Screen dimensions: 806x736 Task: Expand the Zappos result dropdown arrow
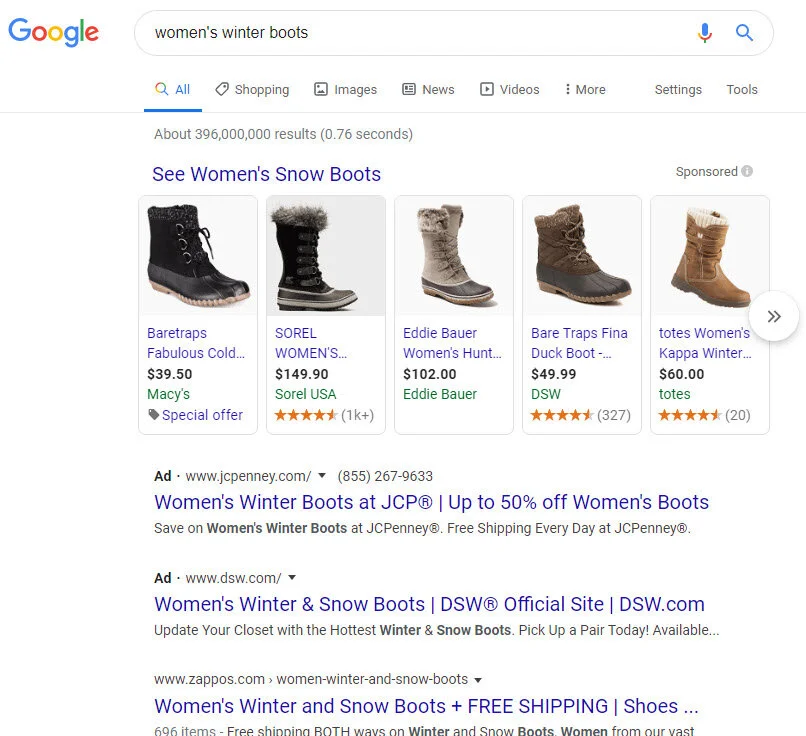click(477, 679)
